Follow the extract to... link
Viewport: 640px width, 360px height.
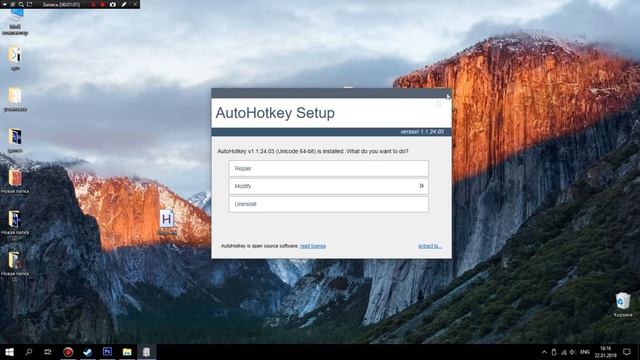pyautogui.click(x=430, y=246)
